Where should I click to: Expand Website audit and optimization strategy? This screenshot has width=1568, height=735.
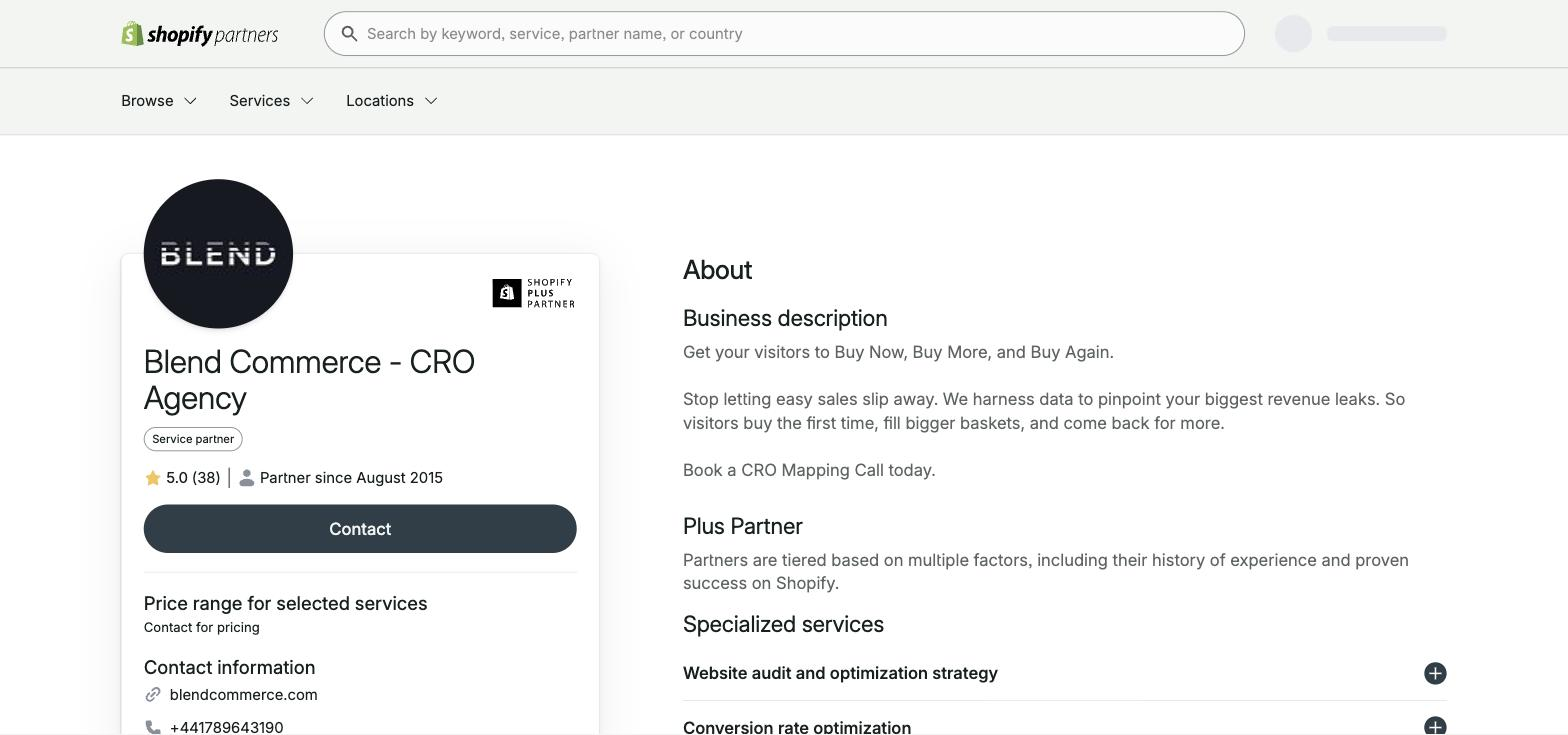click(x=1065, y=673)
